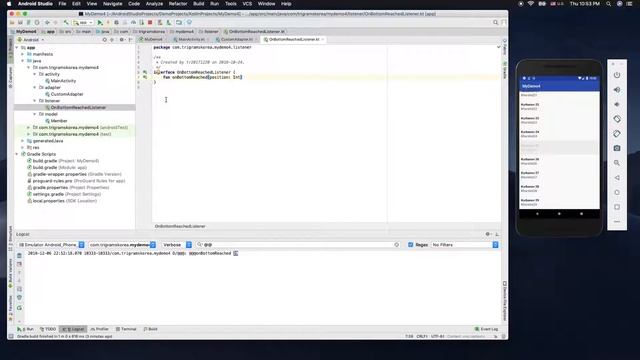Image resolution: width=640 pixels, height=360 pixels.
Task: Expand the manifests folder
Action: tap(23, 54)
